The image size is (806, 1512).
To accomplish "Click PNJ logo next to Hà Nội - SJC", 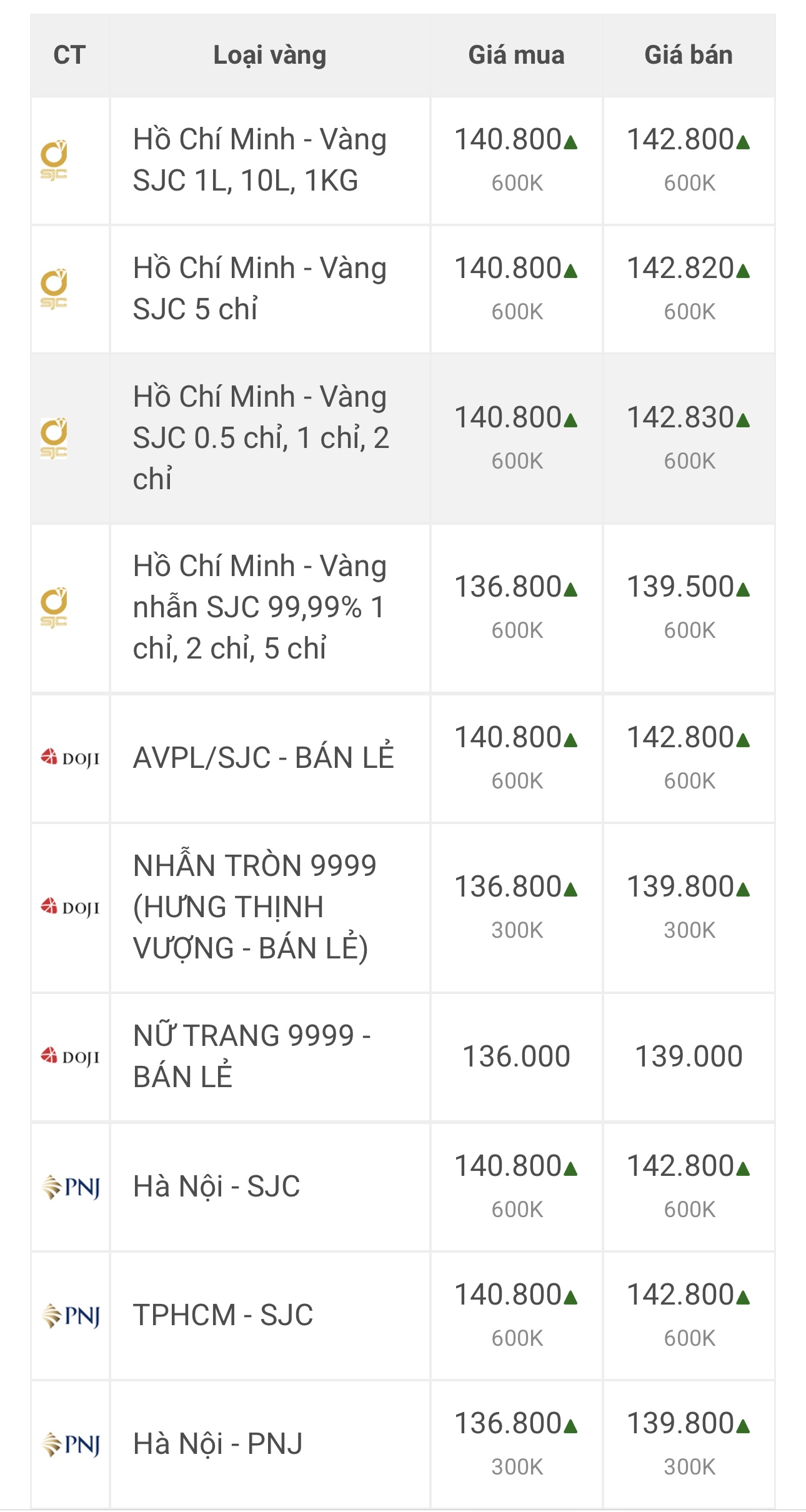I will [70, 1186].
